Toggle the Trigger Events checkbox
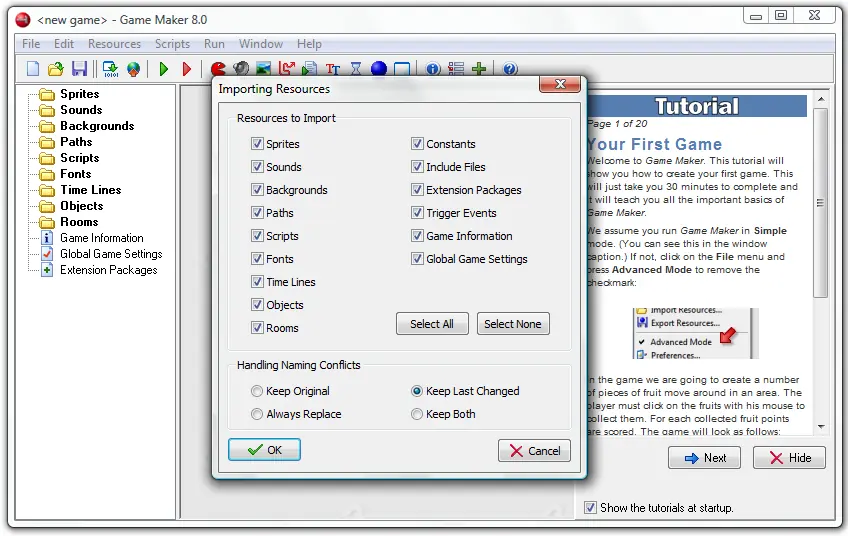Viewport: 848px width, 536px height. [x=417, y=213]
